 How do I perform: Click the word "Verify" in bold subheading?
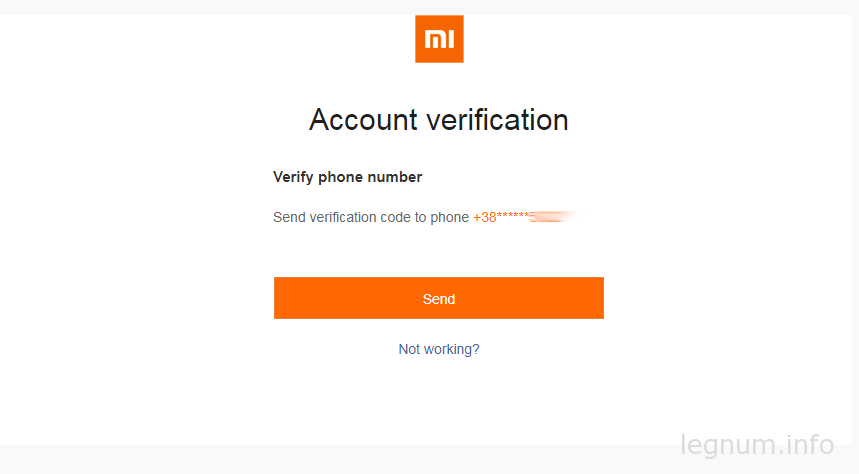(x=294, y=177)
